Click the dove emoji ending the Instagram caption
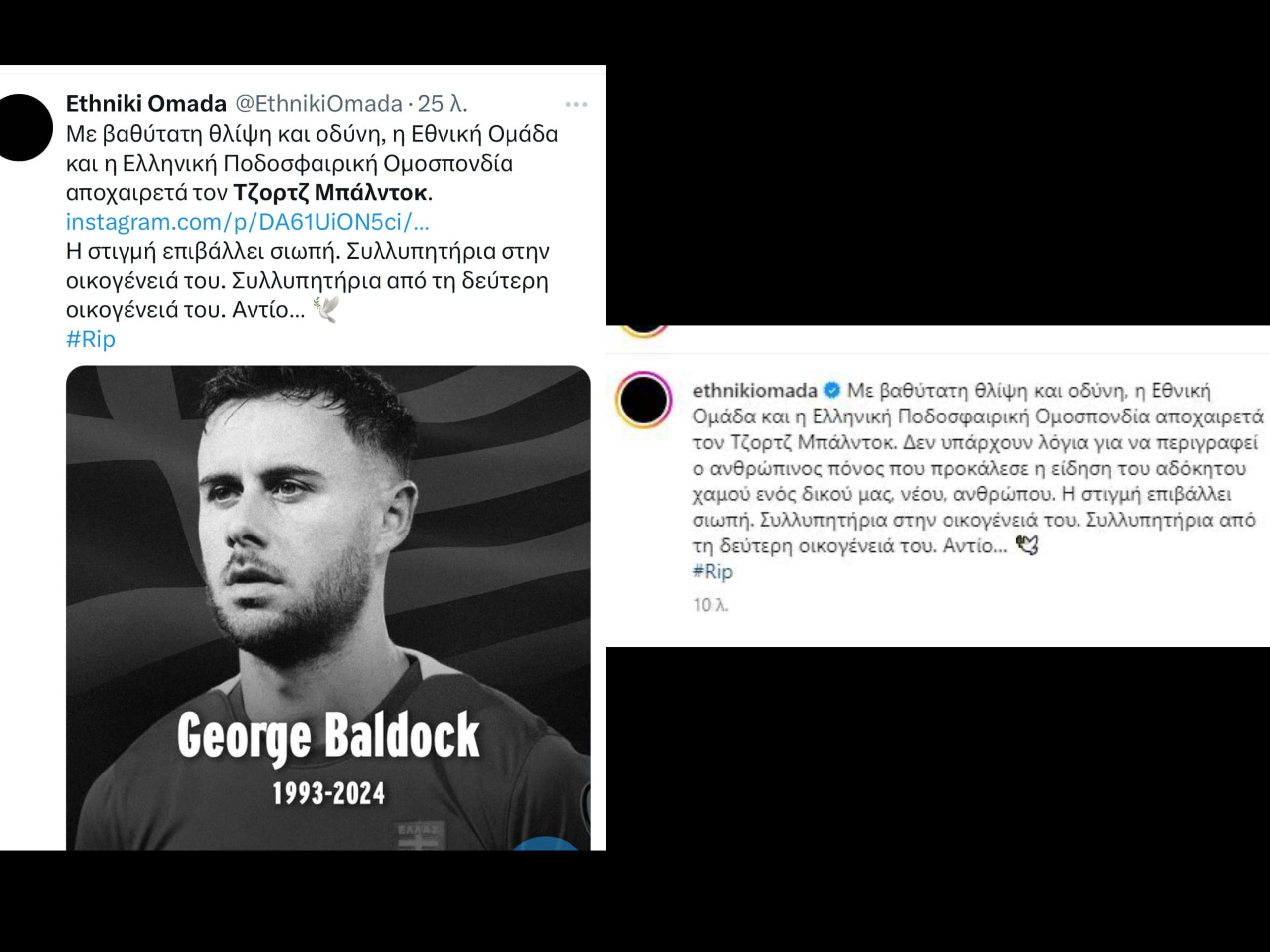1270x952 pixels. (x=1027, y=545)
